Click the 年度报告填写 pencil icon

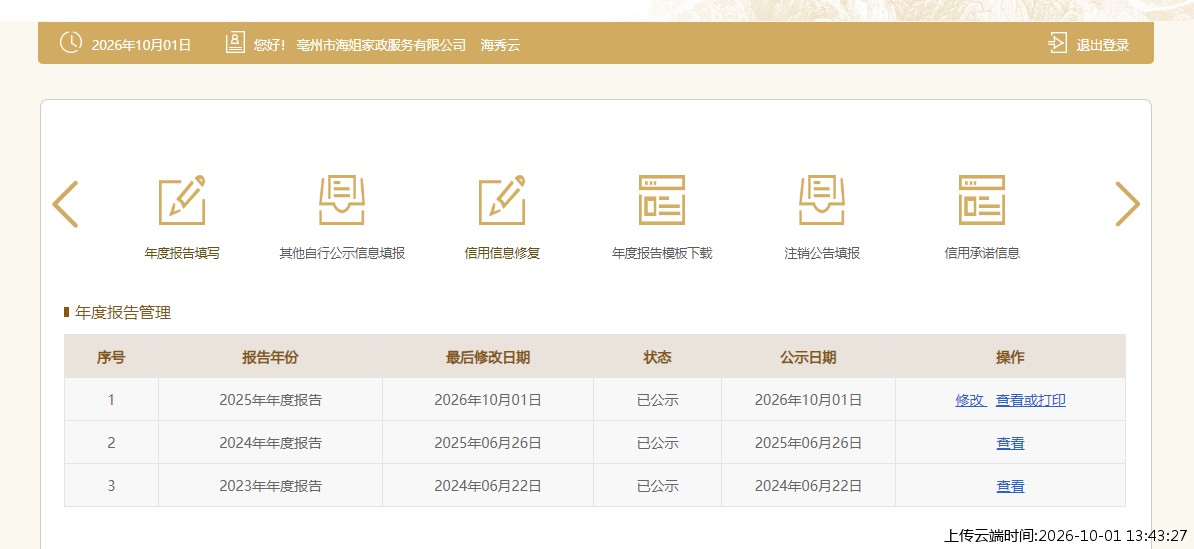182,200
